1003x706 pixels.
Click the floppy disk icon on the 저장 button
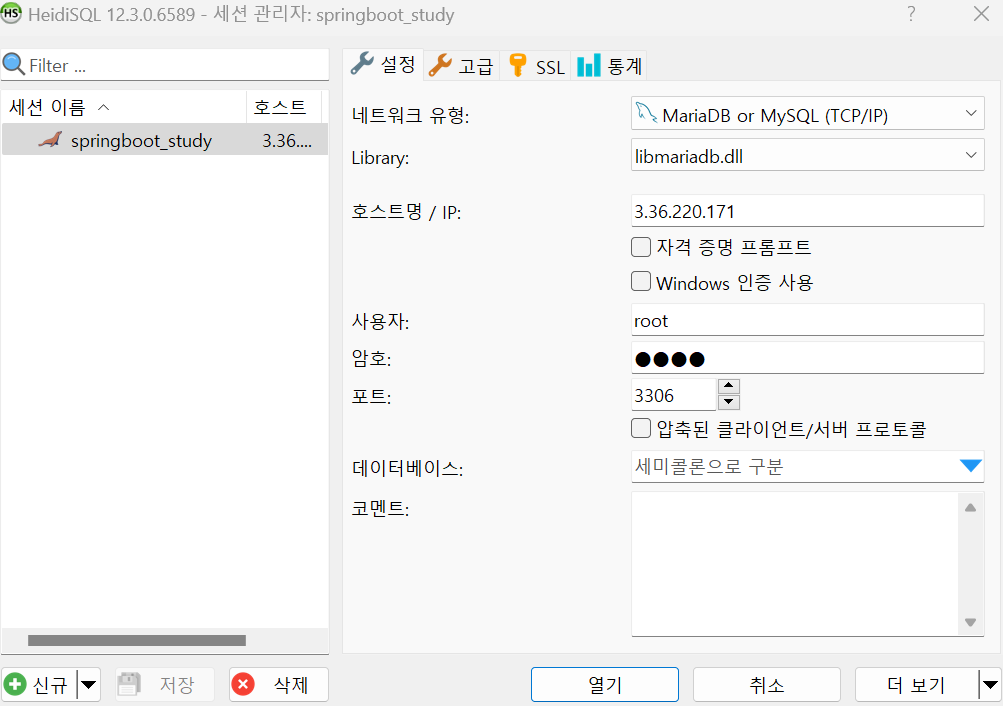coord(129,684)
